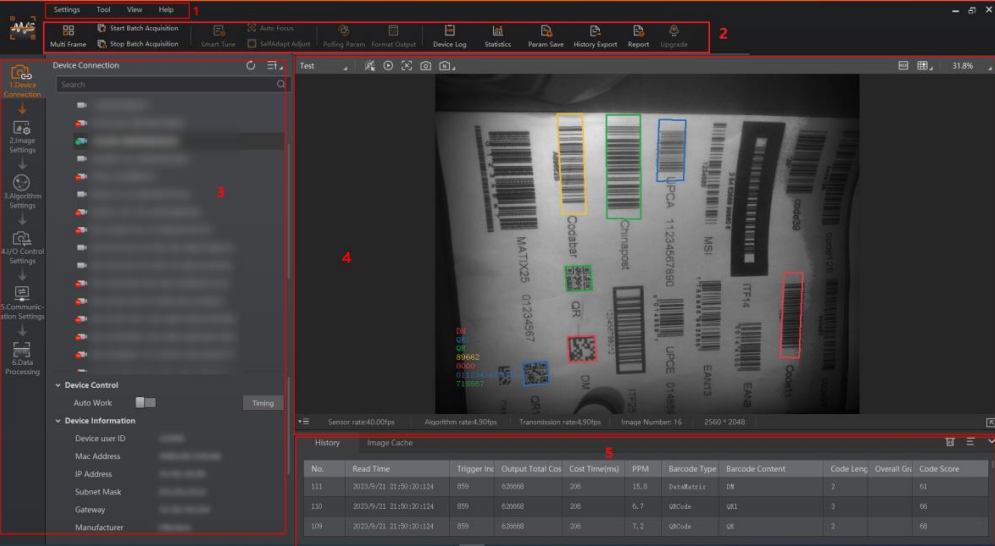Open the Test mode dropdown
This screenshot has width=995, height=546.
tap(324, 66)
